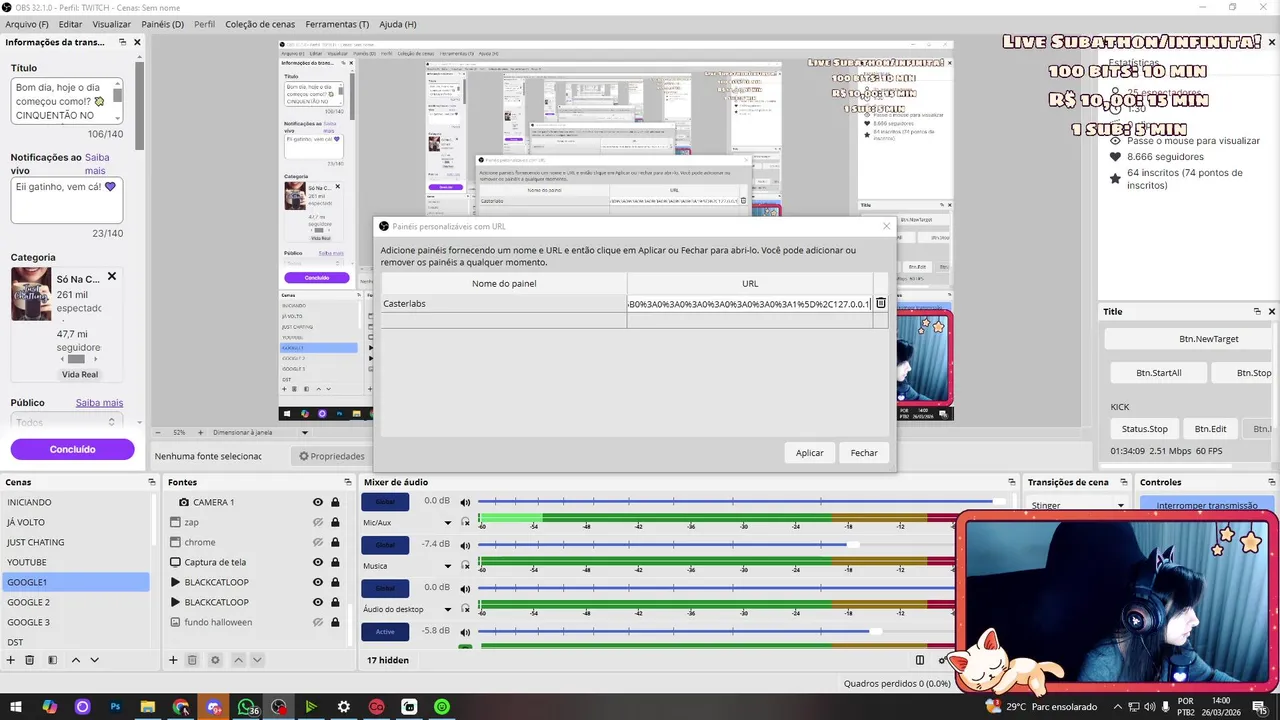Open Mic/Aux mixer options dropdown
The image size is (1280, 720).
[x=448, y=523]
